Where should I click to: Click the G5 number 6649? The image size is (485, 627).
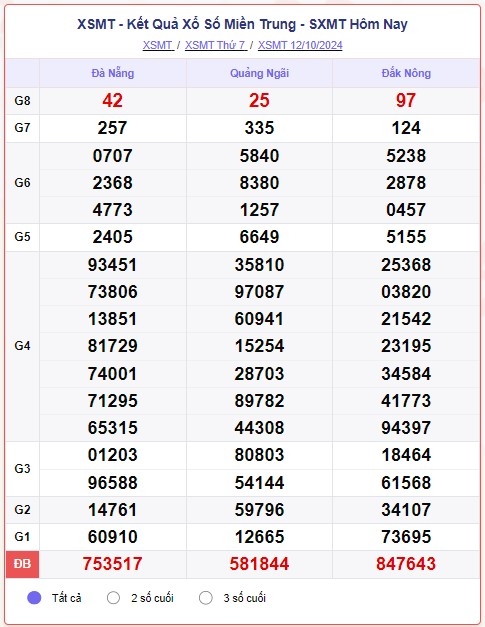pyautogui.click(x=259, y=237)
